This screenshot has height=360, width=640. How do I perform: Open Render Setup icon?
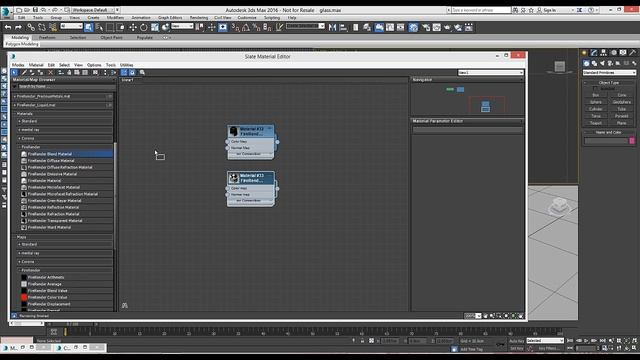[426, 27]
